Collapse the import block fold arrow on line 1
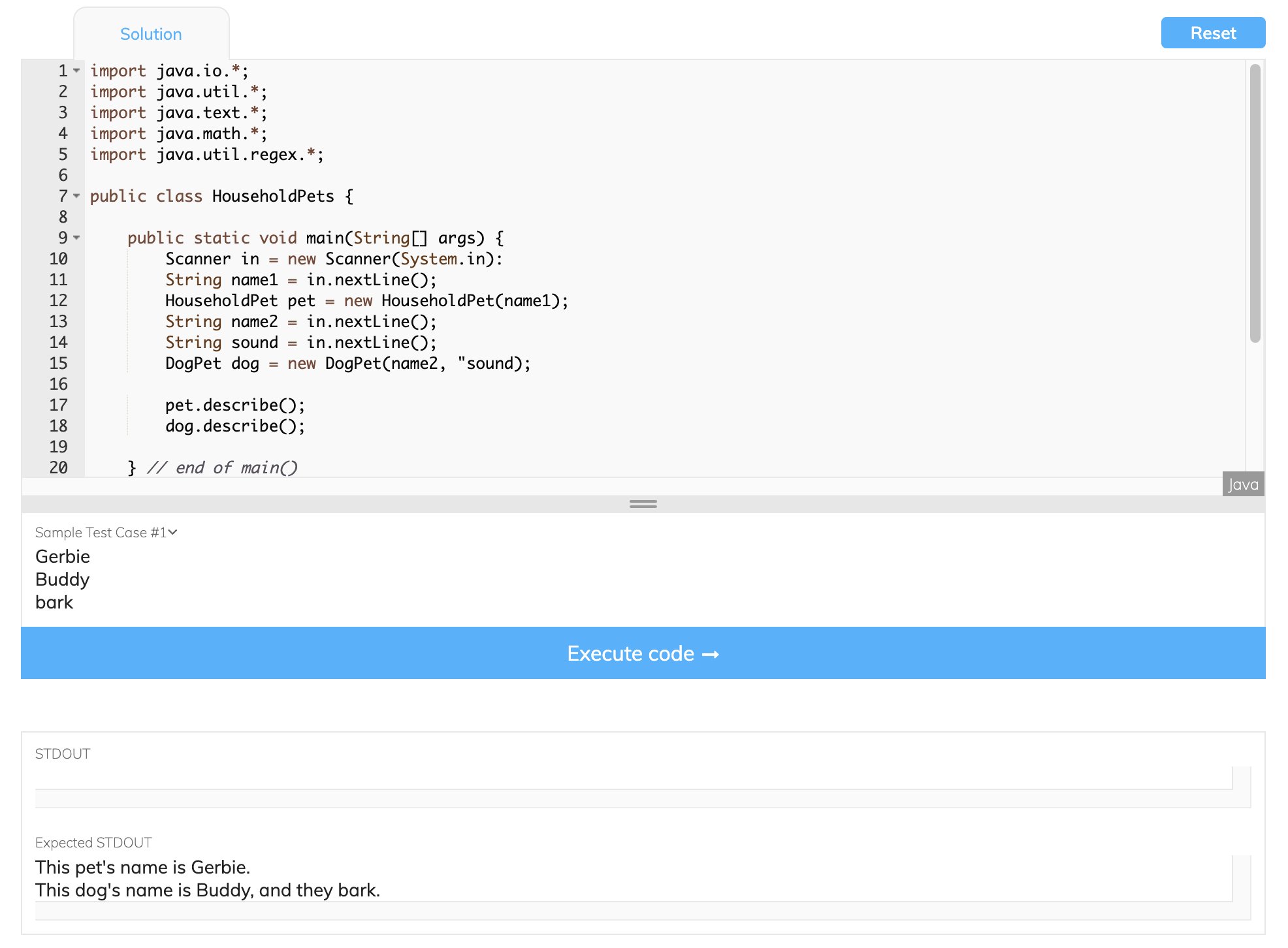 pyautogui.click(x=76, y=71)
